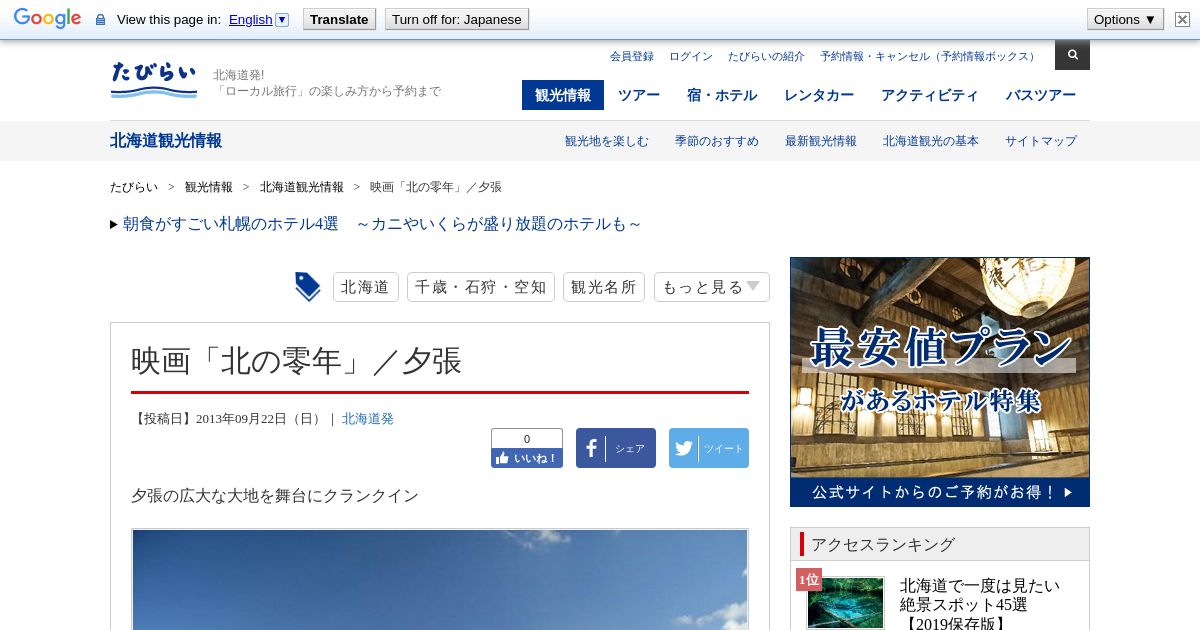Click the Google logo
The image size is (1200, 630).
tap(47, 19)
